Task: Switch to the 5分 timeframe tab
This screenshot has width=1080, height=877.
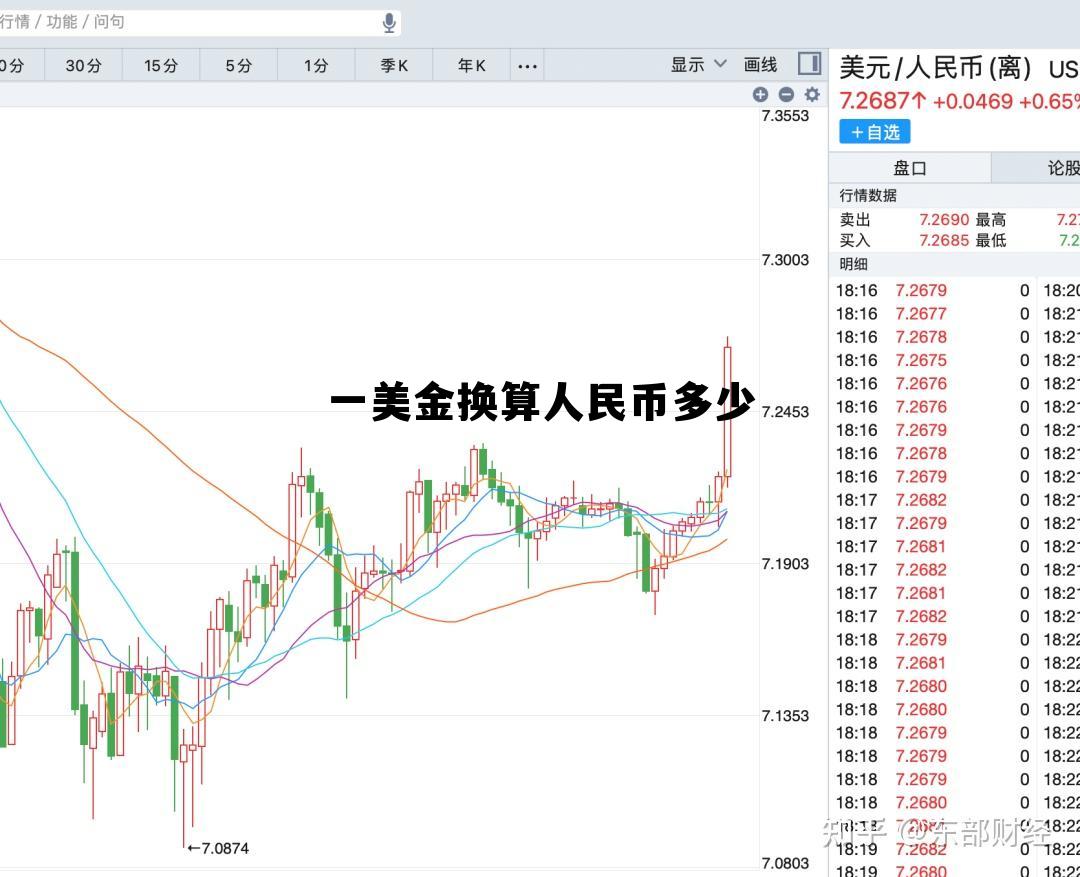Action: tap(237, 64)
